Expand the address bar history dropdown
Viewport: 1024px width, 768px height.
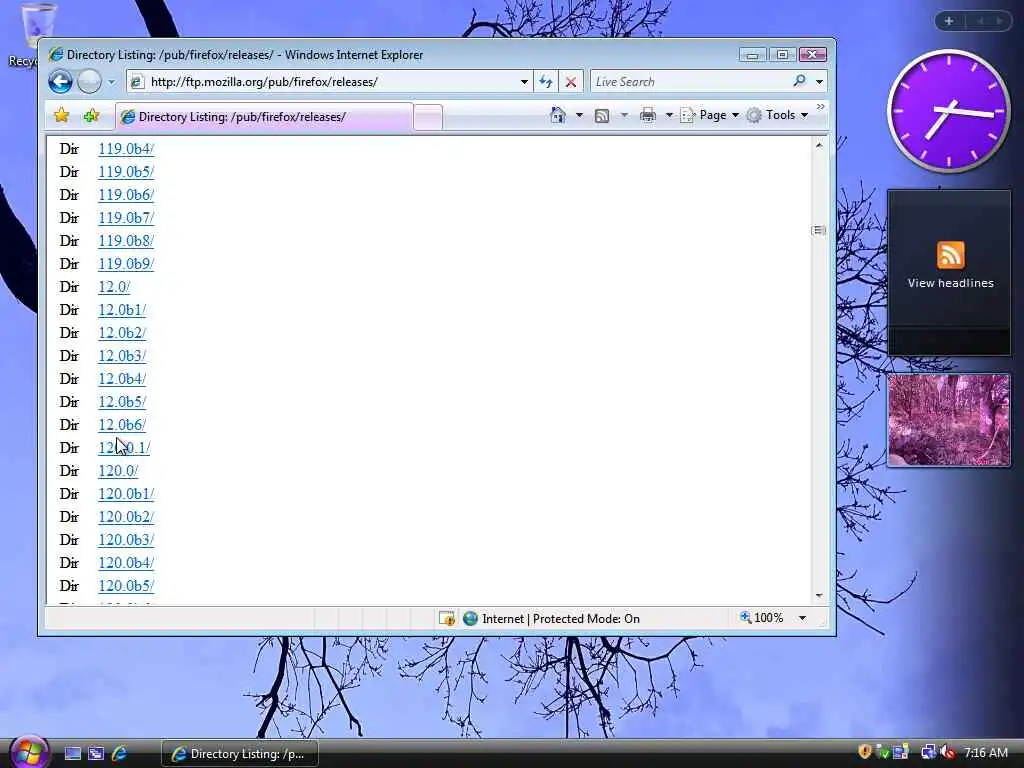point(524,82)
